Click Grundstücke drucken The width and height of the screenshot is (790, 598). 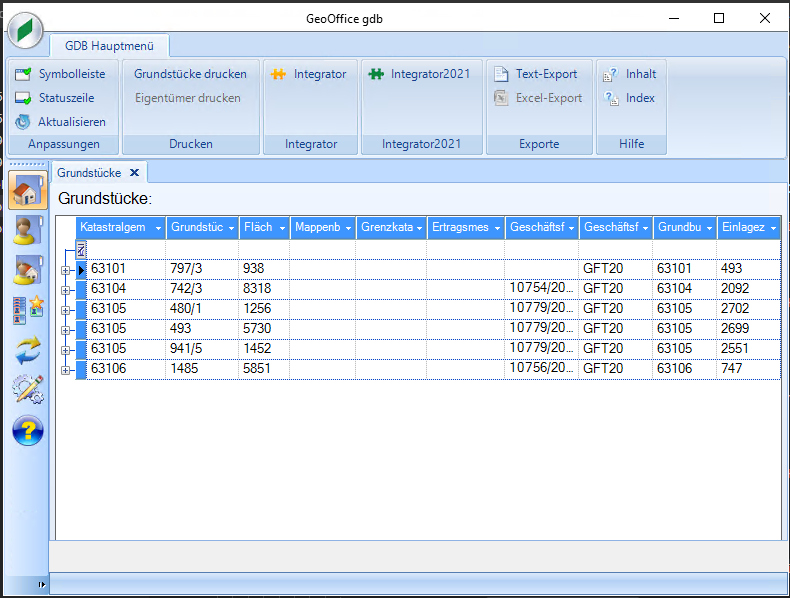coord(190,74)
